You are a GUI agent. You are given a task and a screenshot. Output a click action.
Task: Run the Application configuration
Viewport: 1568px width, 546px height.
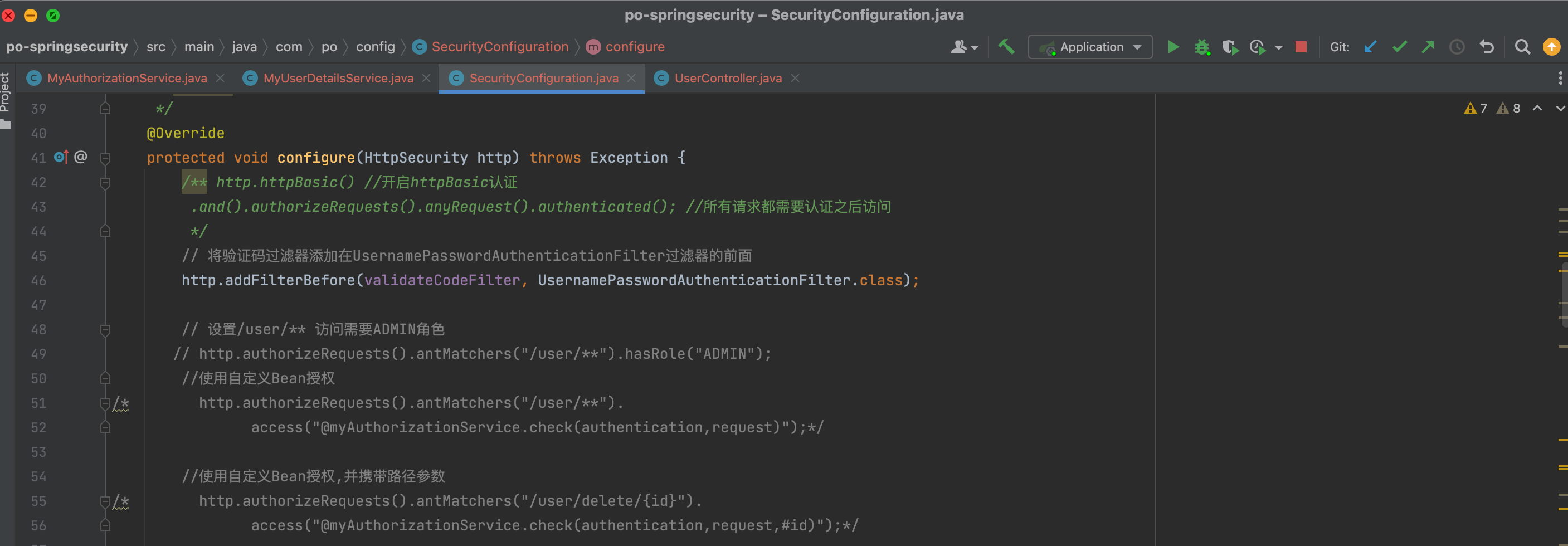point(1172,47)
